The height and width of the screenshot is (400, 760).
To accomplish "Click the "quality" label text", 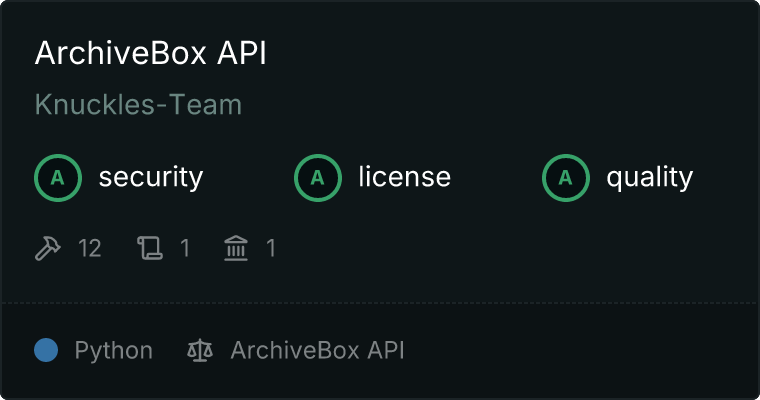I will (x=649, y=178).
